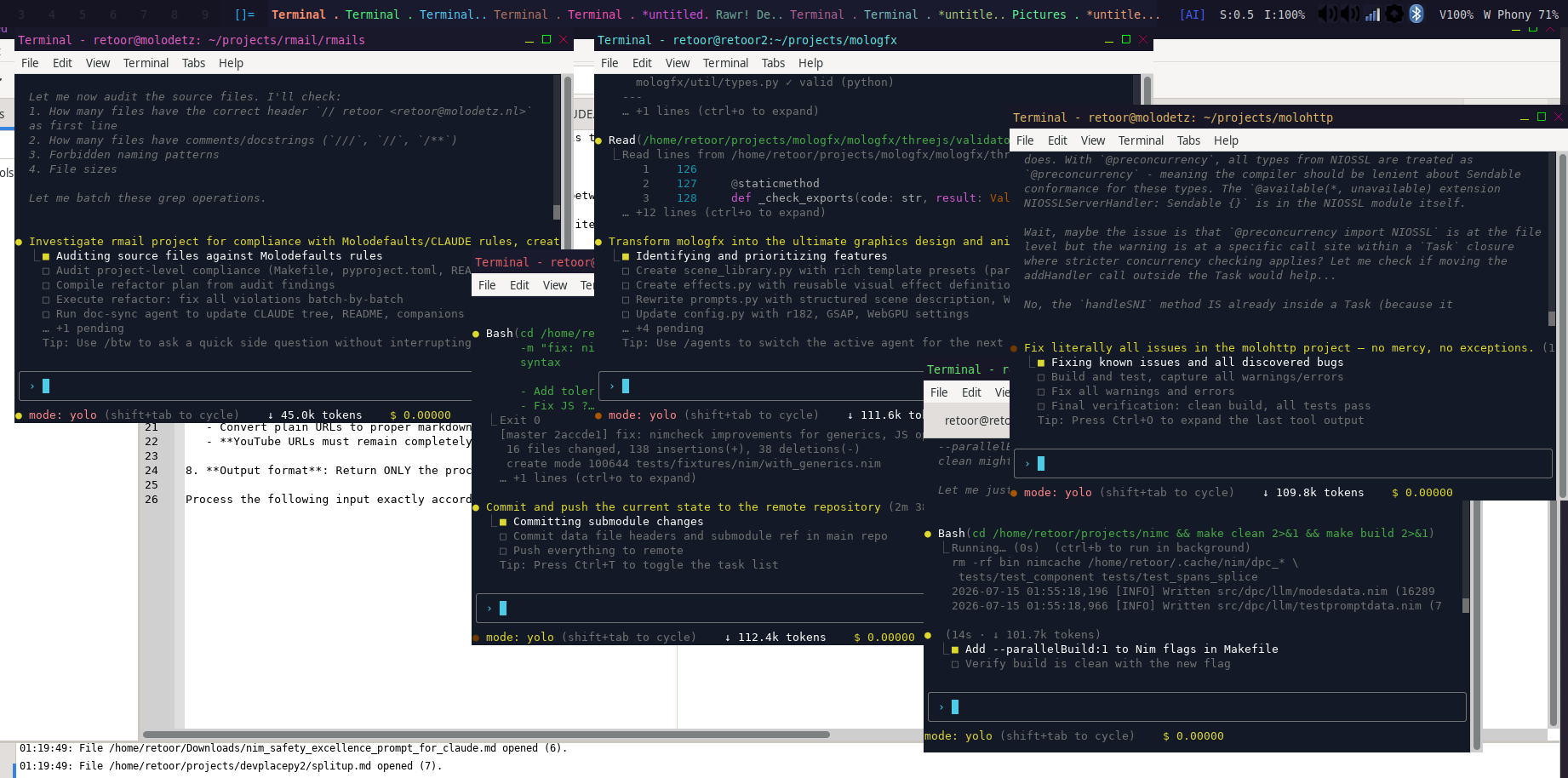The image size is (1568, 778).
Task: Open Help menu in mologfx terminal
Action: coord(810,63)
